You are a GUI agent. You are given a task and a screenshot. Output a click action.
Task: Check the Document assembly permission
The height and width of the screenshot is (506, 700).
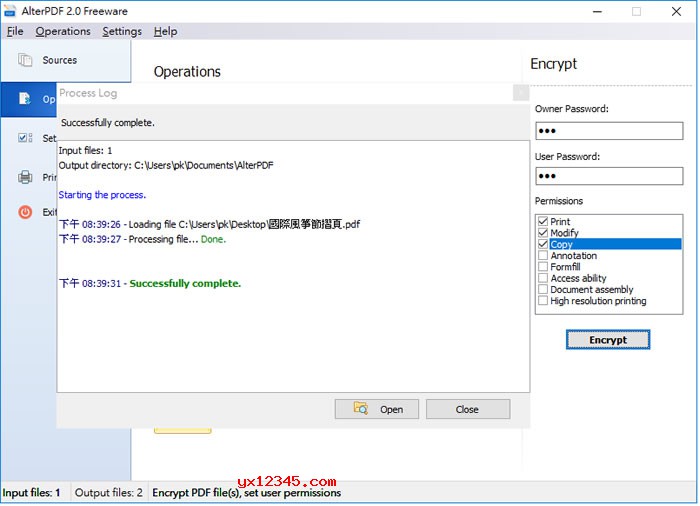pos(543,289)
